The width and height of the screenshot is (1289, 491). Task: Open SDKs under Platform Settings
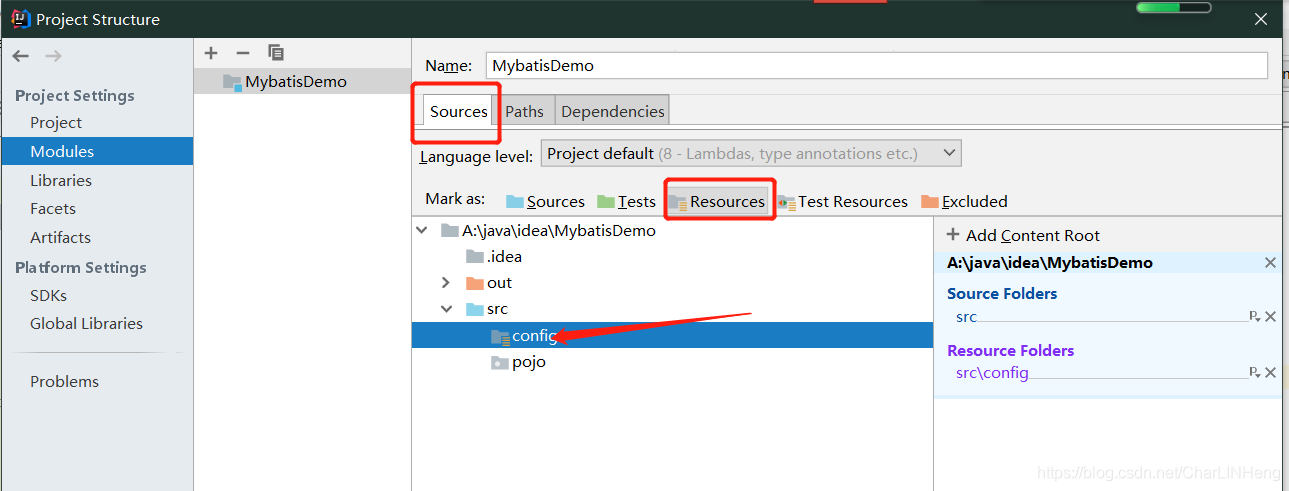pos(48,295)
